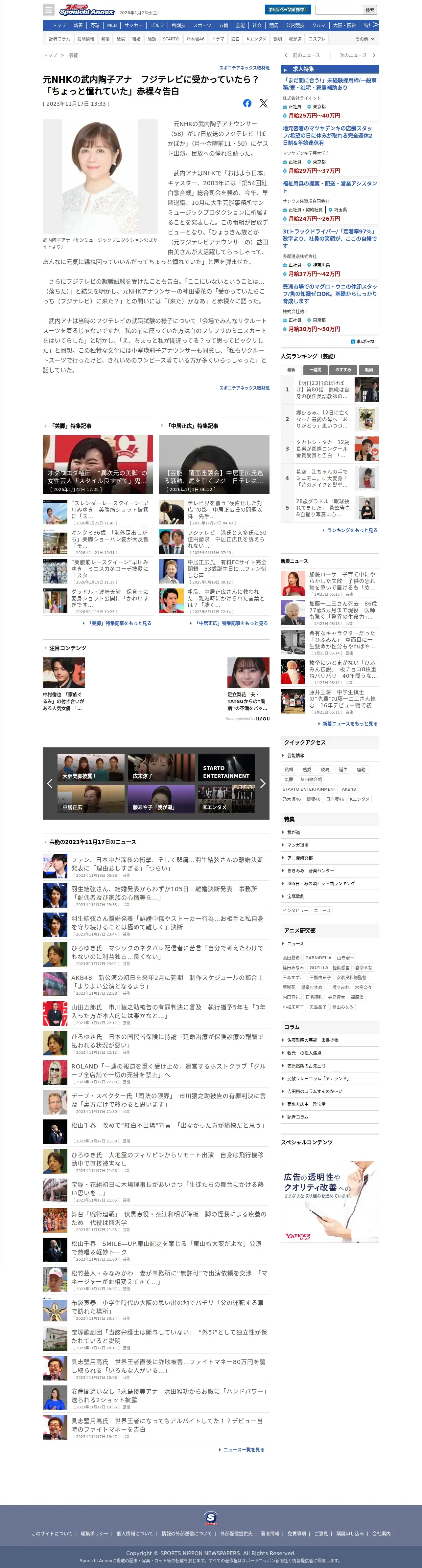Share the article on Facebook

coord(247,103)
